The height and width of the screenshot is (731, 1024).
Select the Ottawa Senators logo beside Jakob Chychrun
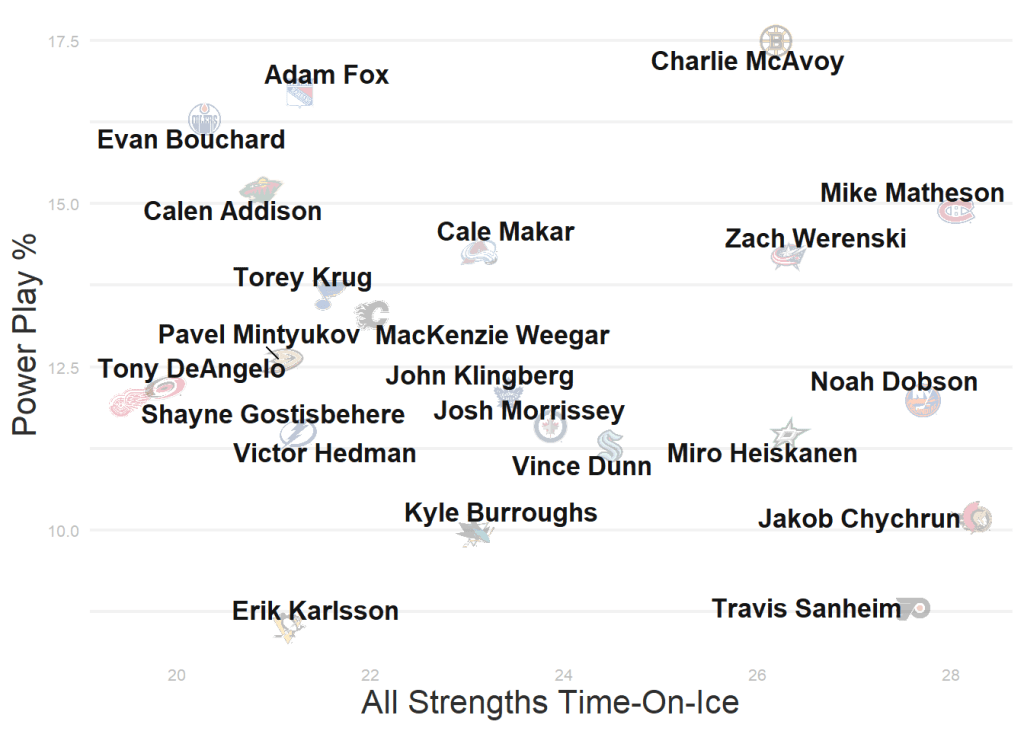[x=977, y=518]
